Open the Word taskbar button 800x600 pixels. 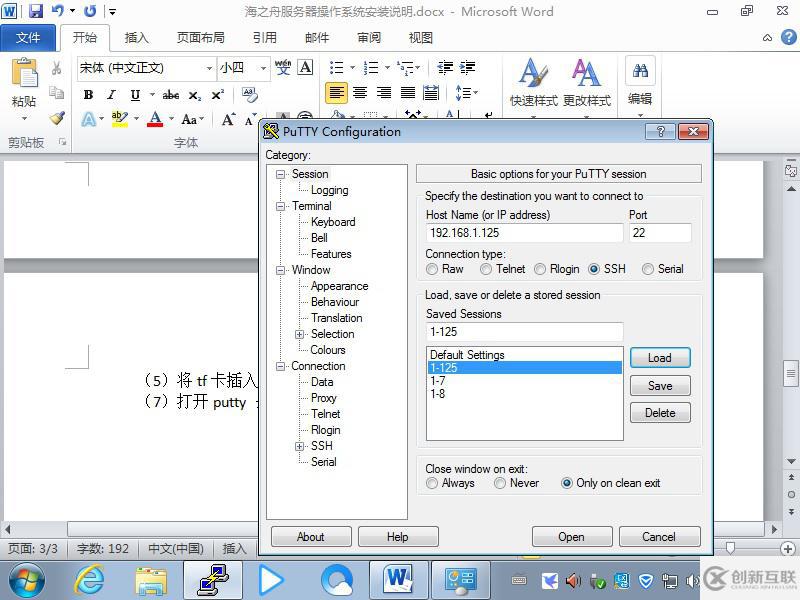(398, 581)
